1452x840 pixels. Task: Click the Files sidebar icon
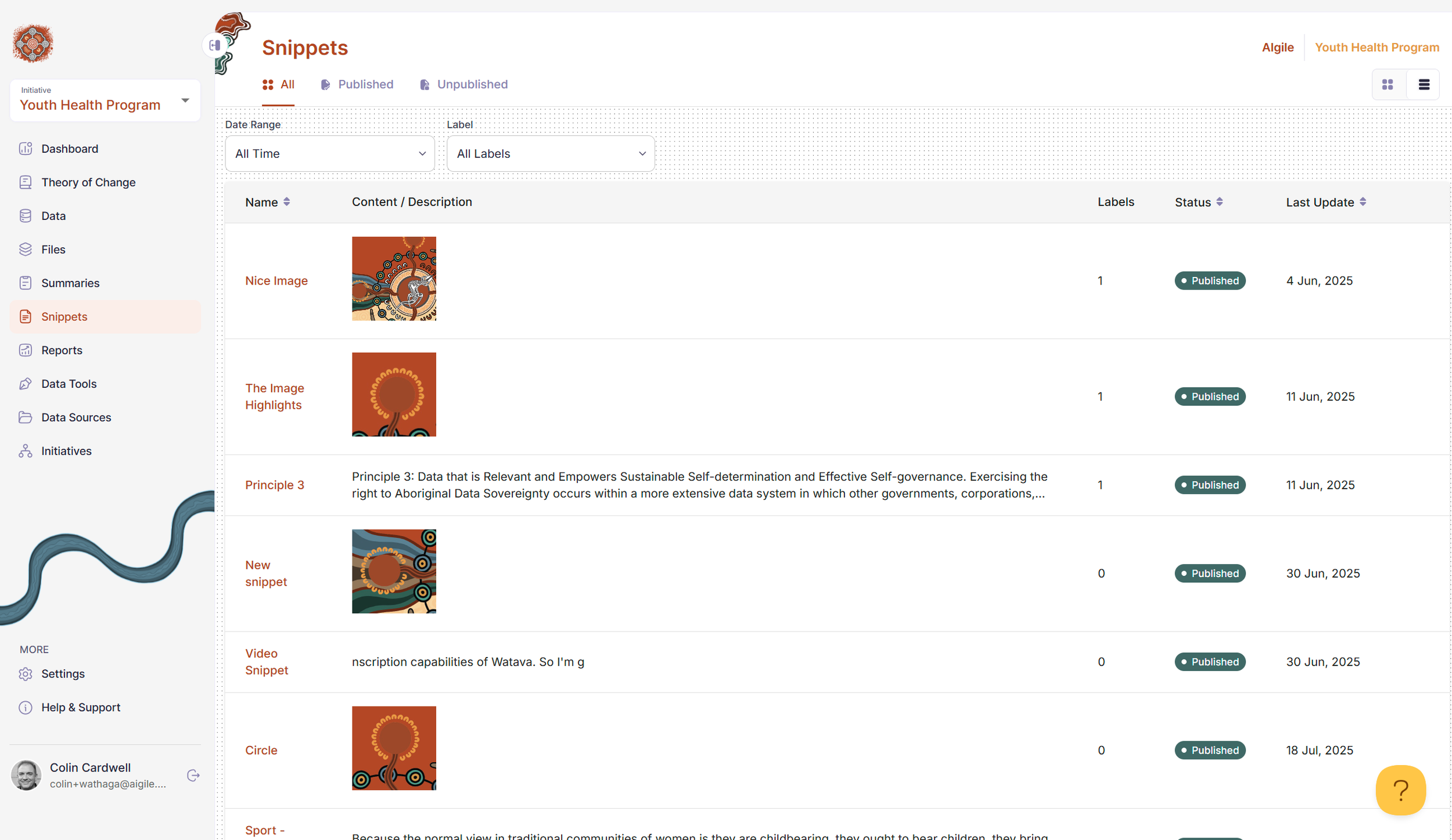(x=25, y=249)
